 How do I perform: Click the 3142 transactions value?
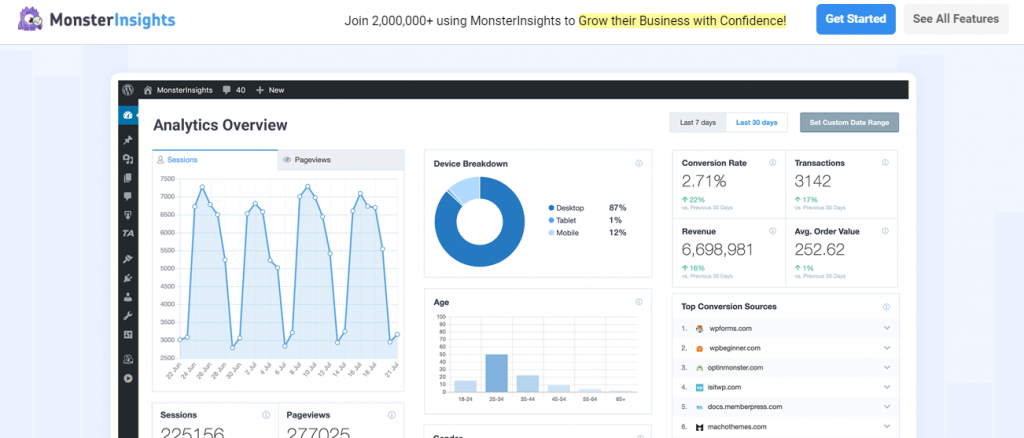pos(812,181)
